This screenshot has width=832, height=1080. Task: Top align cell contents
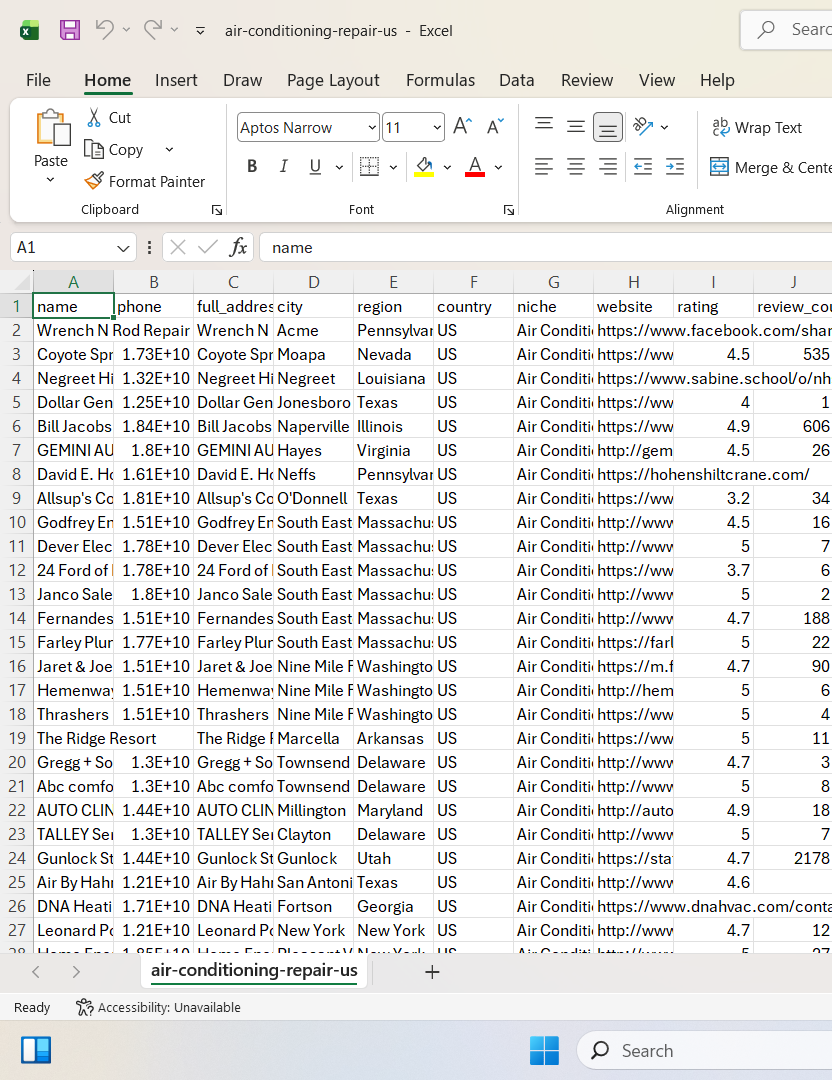pyautogui.click(x=544, y=127)
